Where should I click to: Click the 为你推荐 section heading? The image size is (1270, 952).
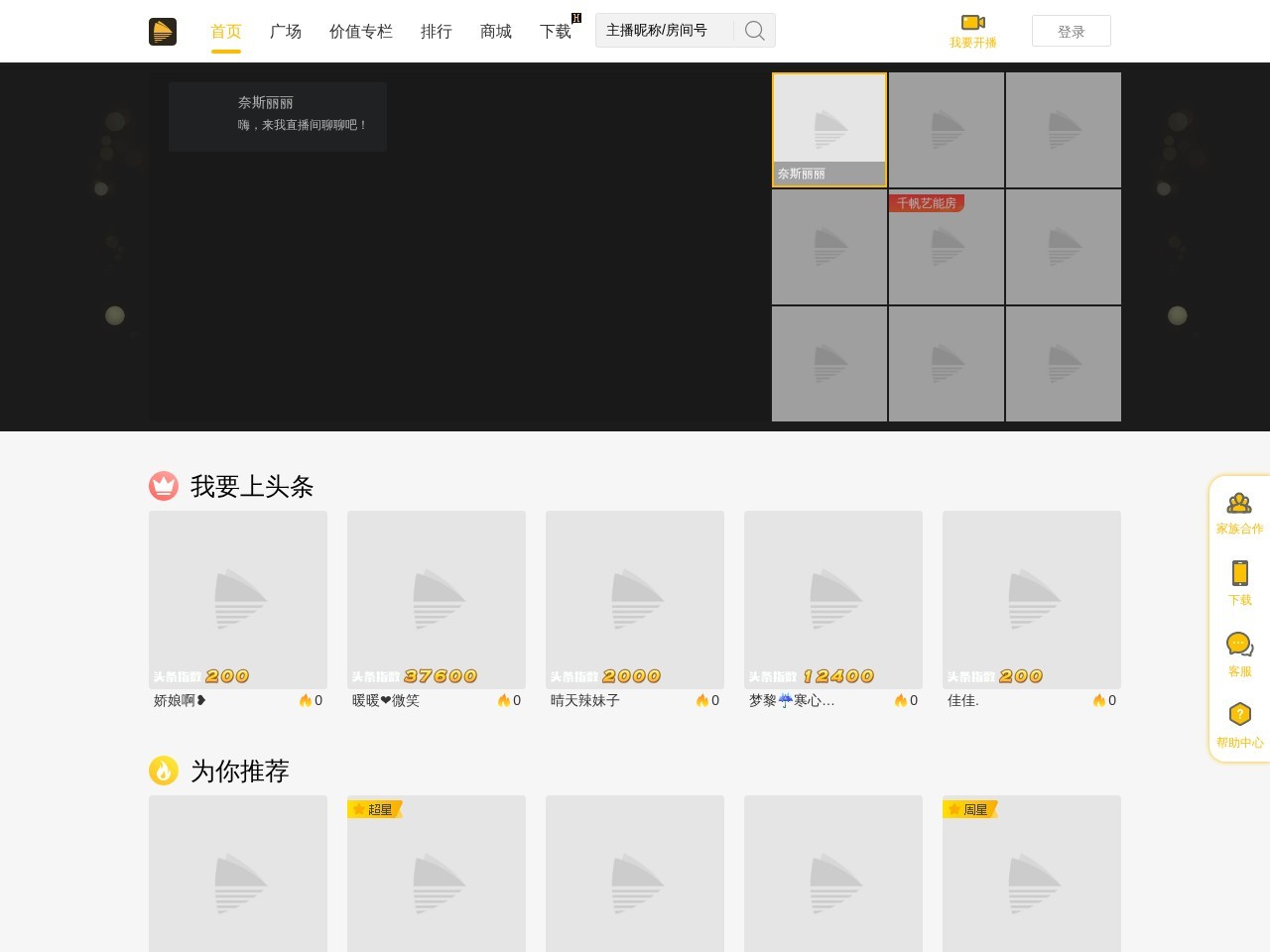[240, 771]
